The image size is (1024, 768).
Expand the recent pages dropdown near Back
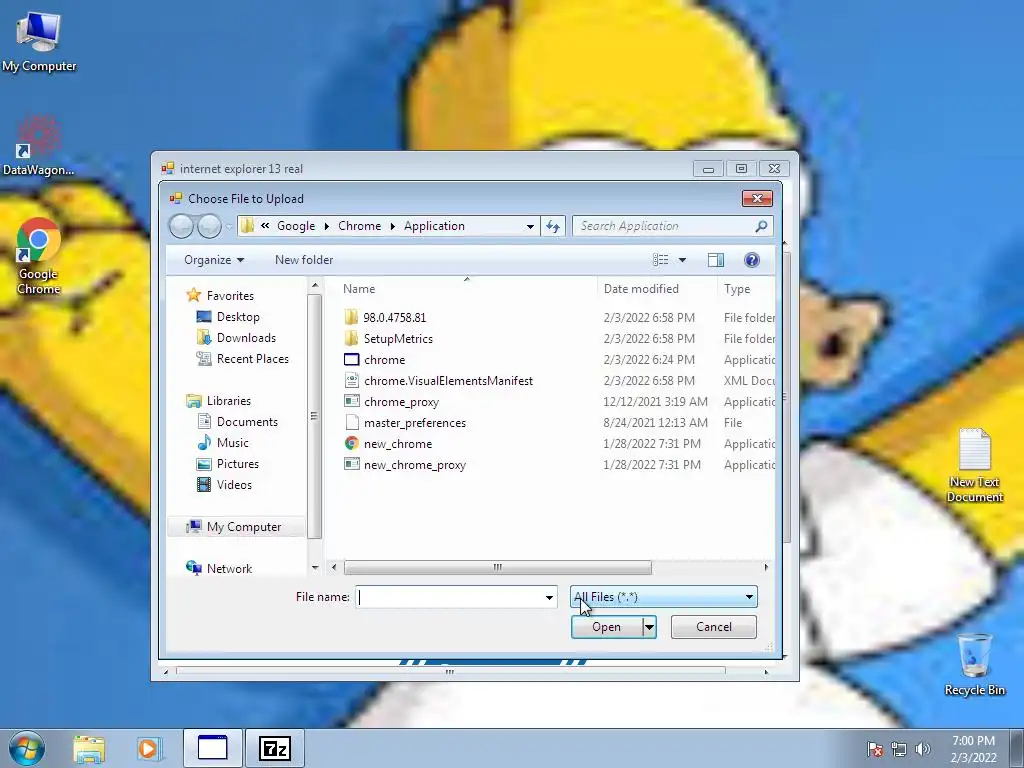[x=229, y=227]
